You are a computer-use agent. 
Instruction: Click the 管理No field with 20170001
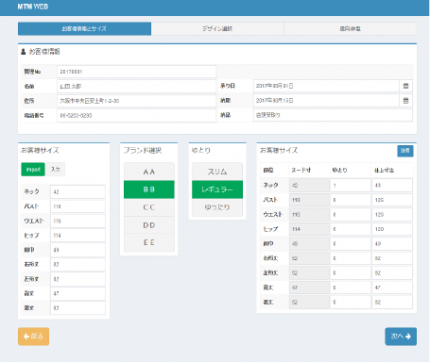coord(137,72)
